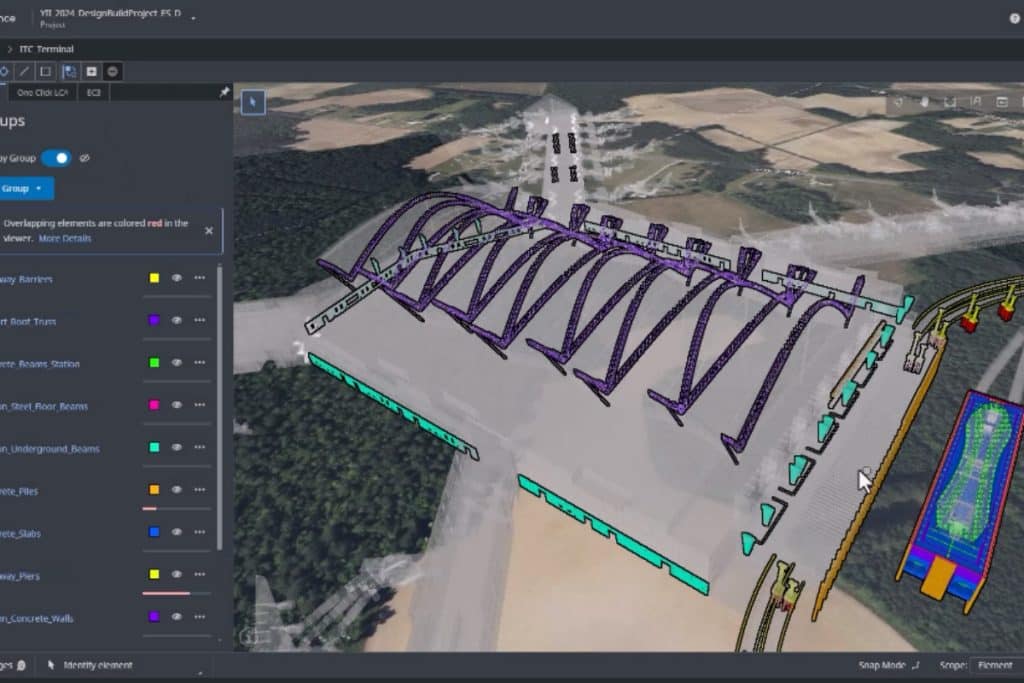The height and width of the screenshot is (683, 1024).
Task: Dismiss the overlapping elements notice
Action: [x=209, y=230]
